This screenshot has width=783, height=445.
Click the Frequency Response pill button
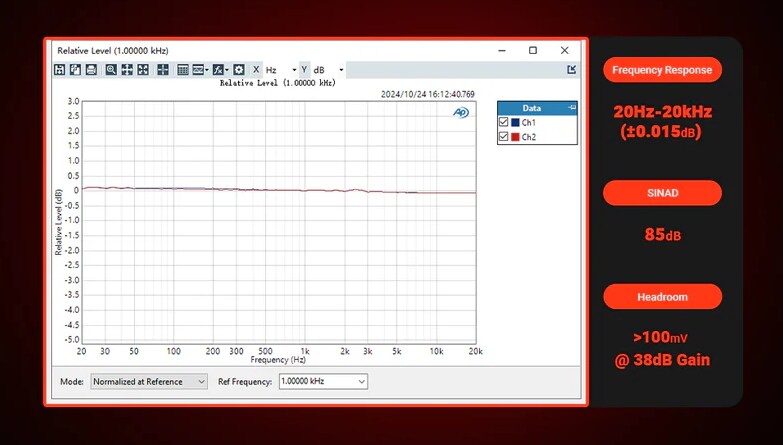[662, 70]
